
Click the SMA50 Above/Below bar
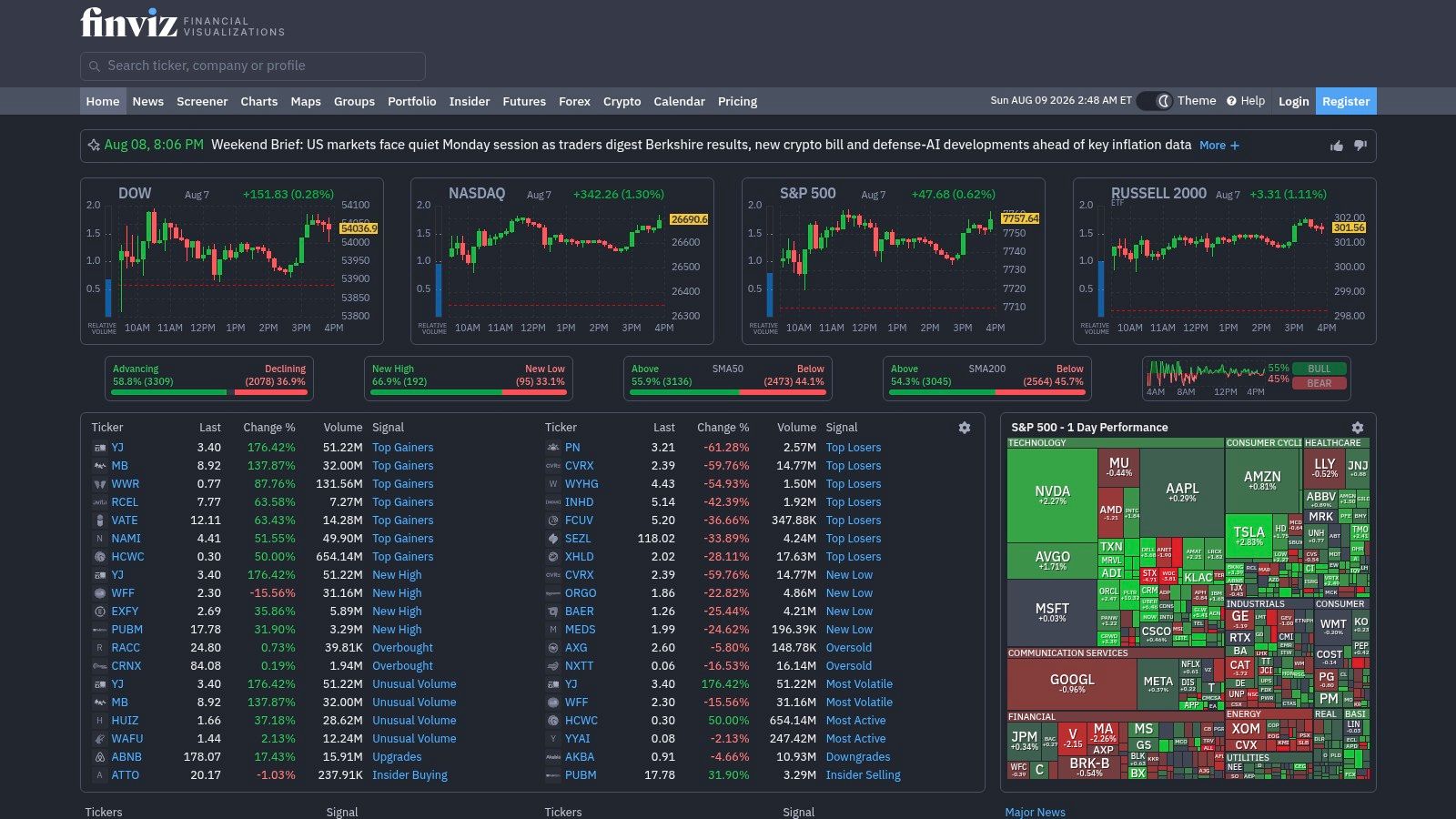(x=728, y=392)
